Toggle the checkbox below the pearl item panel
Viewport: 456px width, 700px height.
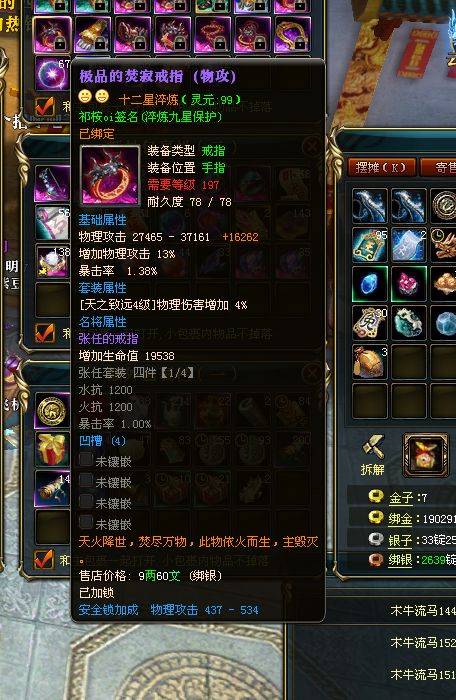[x=45, y=333]
